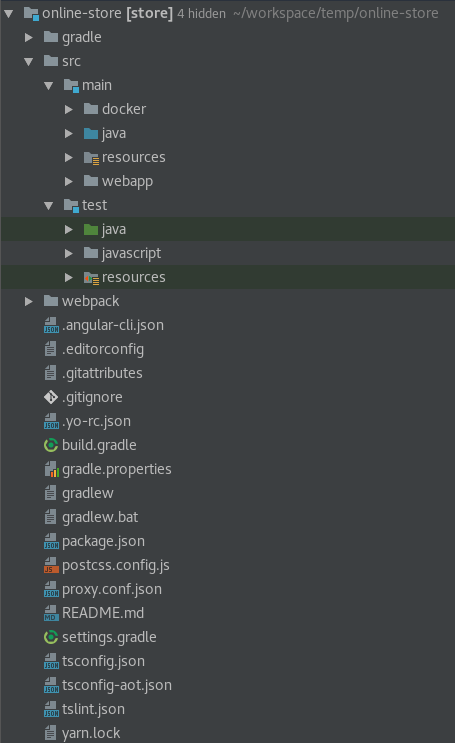Collapse the src folder arrow
Screen dimensions: 455x743
click(28, 62)
